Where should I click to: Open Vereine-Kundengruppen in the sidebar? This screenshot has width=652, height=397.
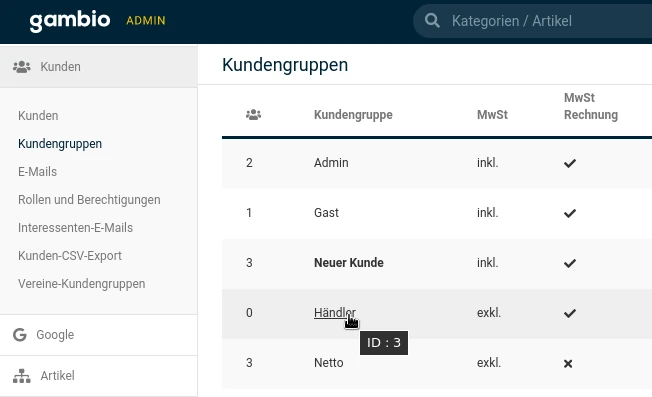82,284
